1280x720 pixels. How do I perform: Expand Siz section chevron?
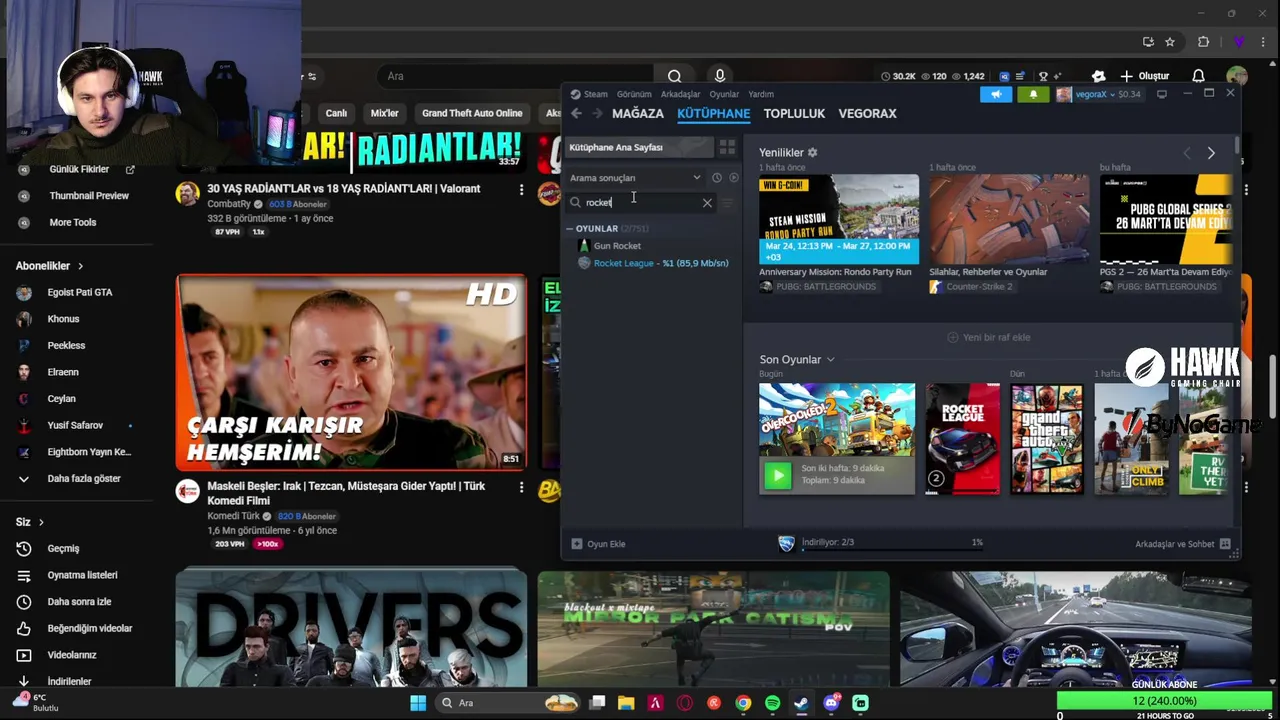(41, 522)
